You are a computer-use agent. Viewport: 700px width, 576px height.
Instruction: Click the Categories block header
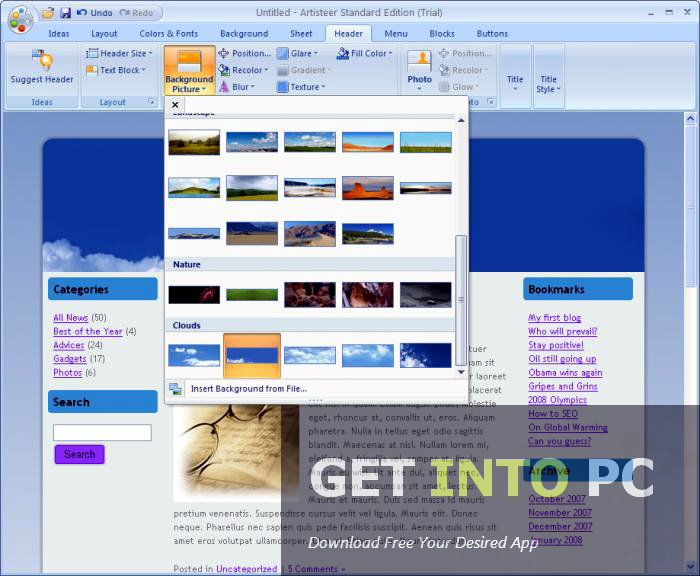(103, 289)
